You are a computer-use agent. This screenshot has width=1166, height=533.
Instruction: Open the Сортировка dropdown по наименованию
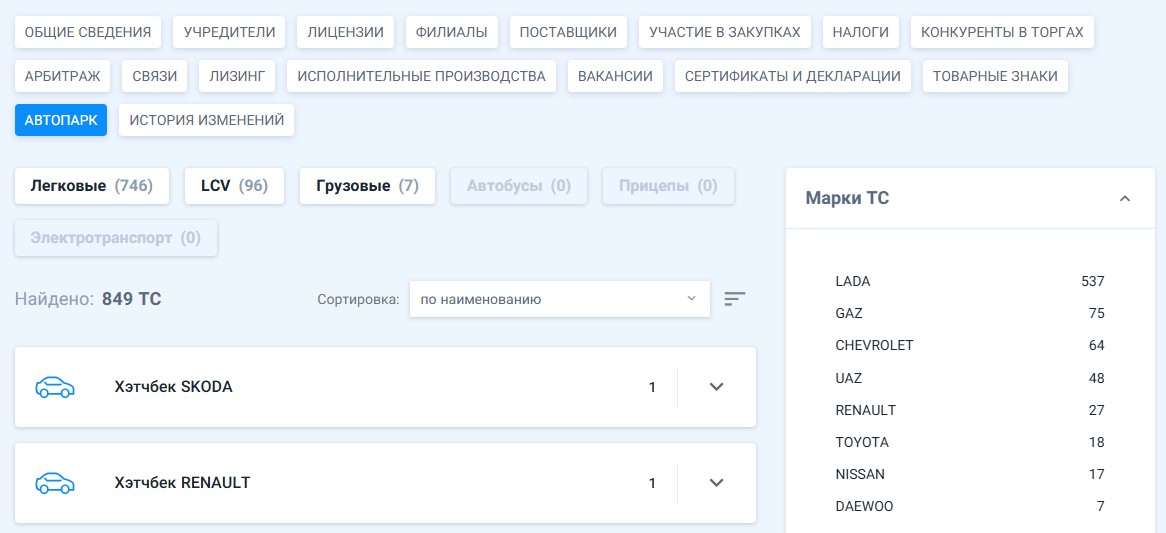pos(559,300)
